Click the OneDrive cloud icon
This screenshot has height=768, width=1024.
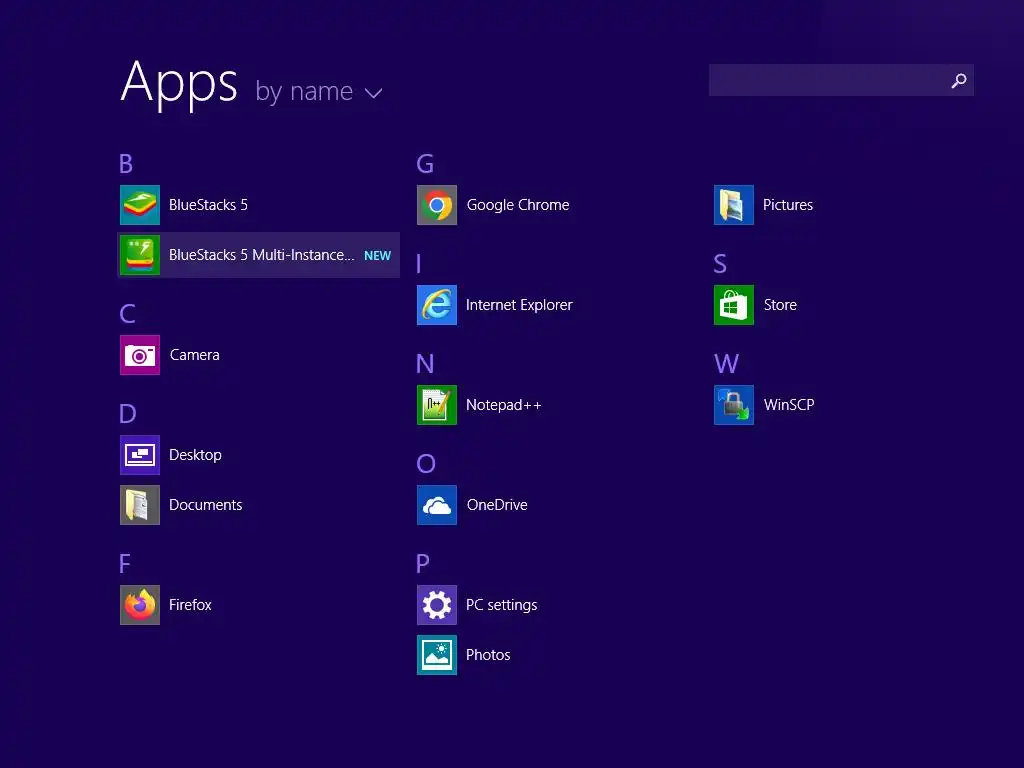tap(437, 505)
